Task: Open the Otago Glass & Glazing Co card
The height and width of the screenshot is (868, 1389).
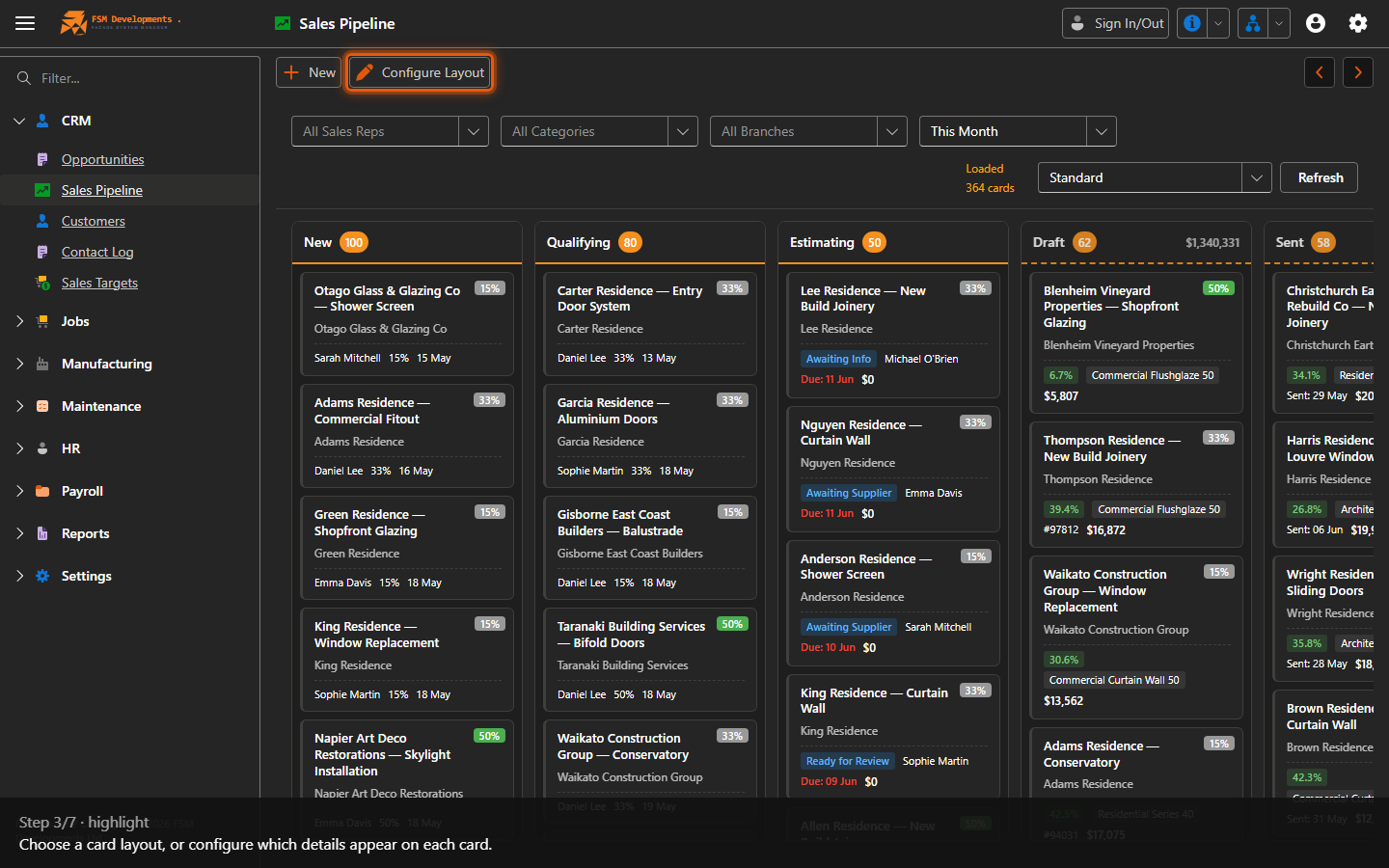Action: [407, 324]
